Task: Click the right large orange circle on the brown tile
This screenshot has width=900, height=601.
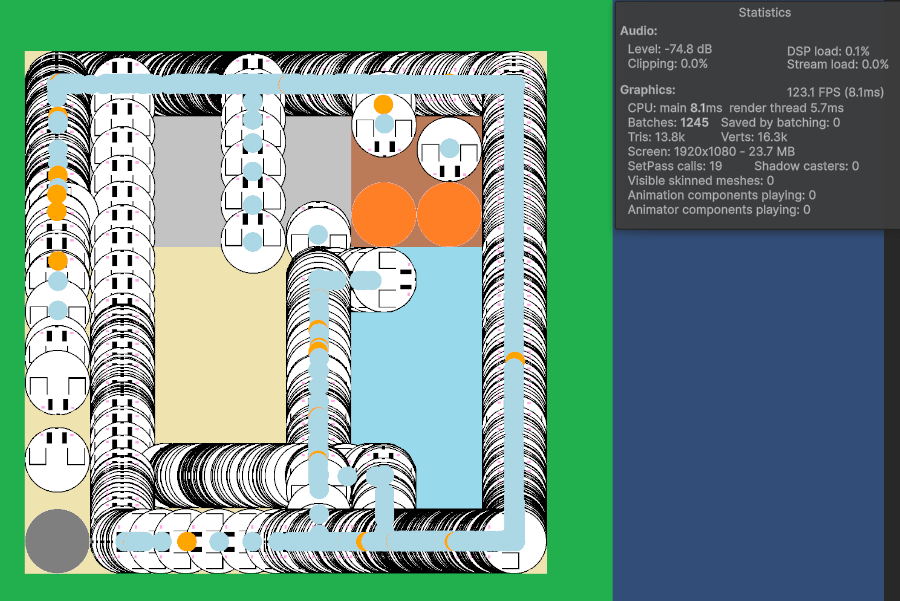Action: pos(449,215)
